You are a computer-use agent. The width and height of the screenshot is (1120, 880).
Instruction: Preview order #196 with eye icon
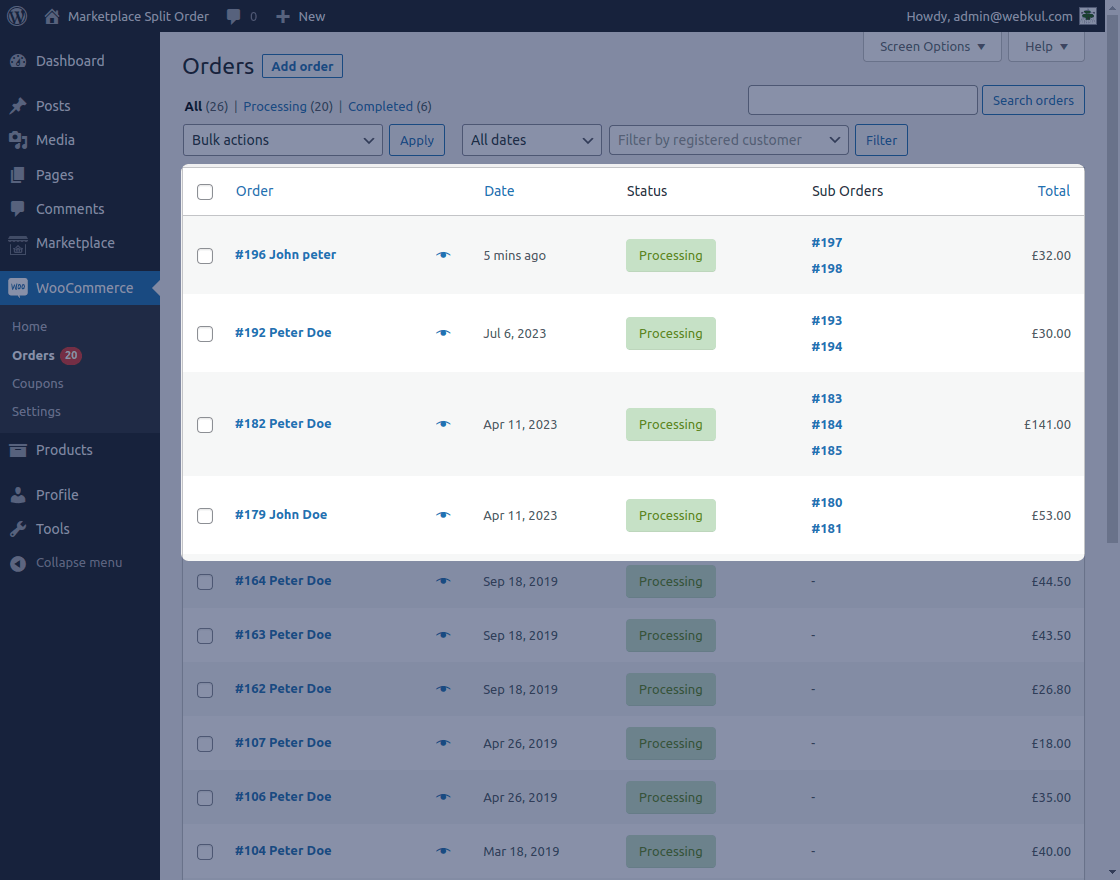point(443,255)
